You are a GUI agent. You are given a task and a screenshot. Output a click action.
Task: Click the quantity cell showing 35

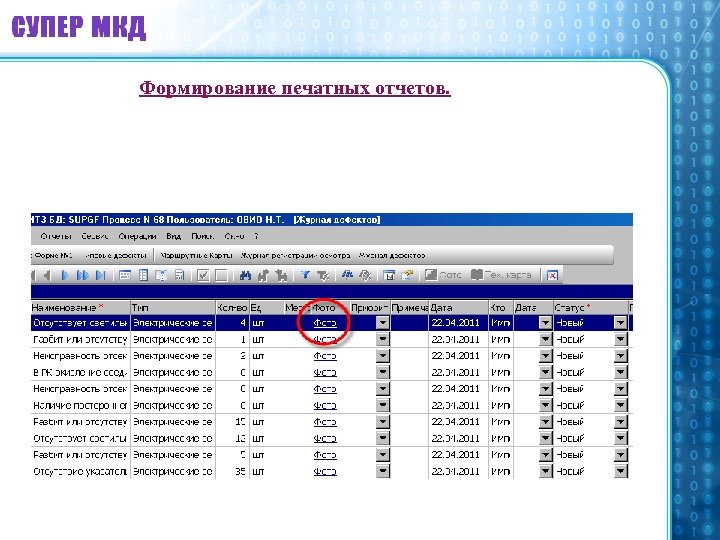tap(232, 472)
